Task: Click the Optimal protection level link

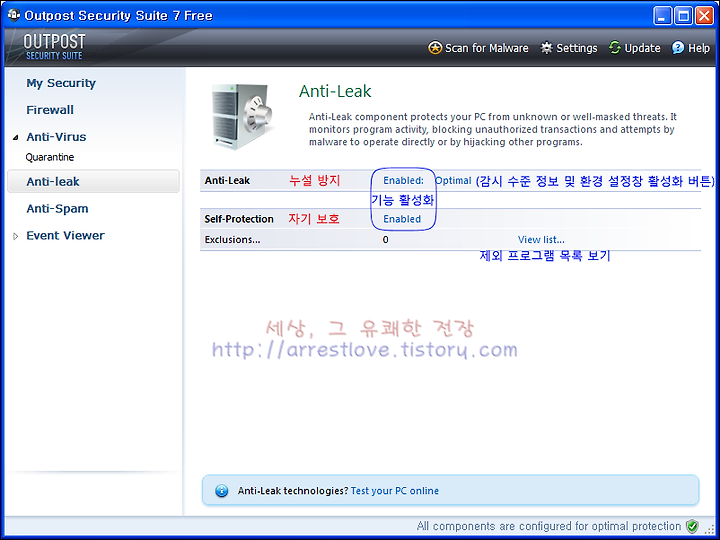Action: pos(453,180)
